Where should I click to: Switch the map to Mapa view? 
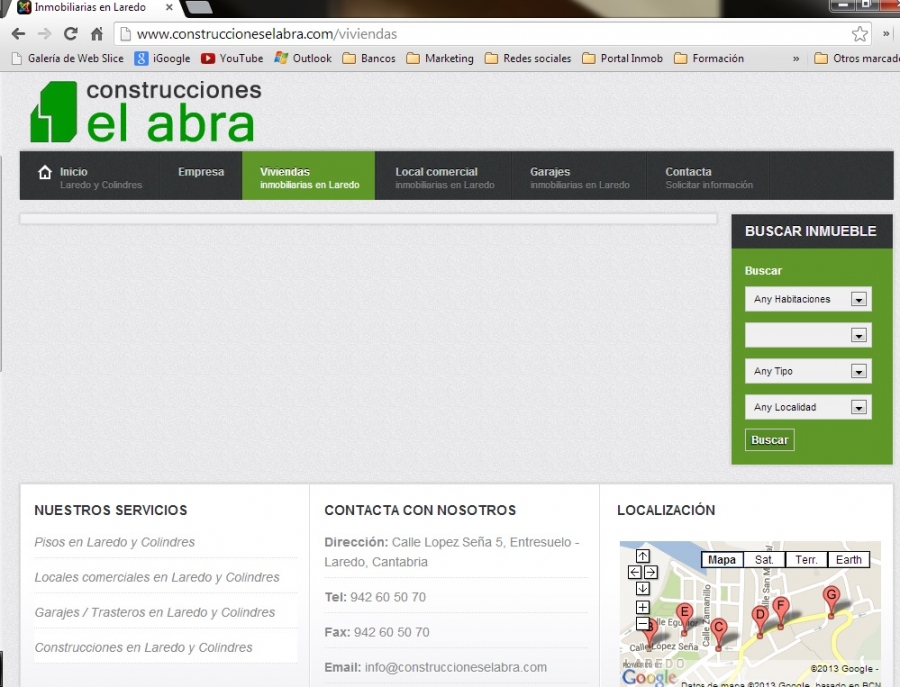(722, 560)
